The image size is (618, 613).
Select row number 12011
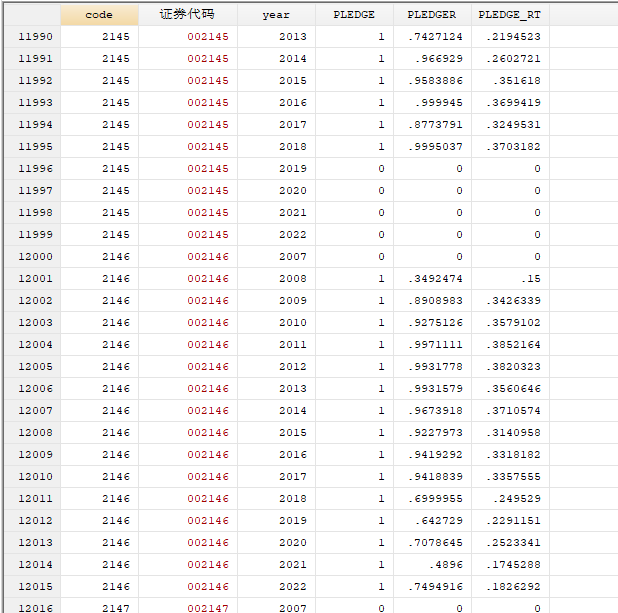click(33, 499)
